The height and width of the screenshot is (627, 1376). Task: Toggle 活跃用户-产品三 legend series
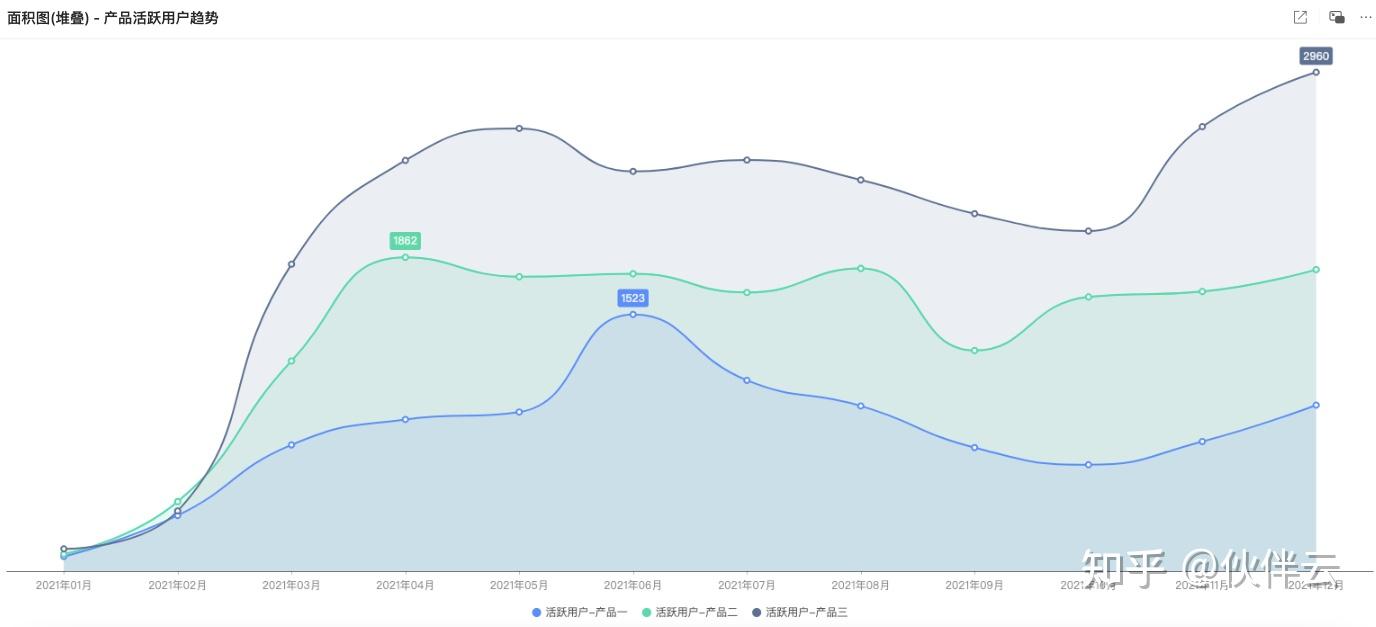click(800, 612)
